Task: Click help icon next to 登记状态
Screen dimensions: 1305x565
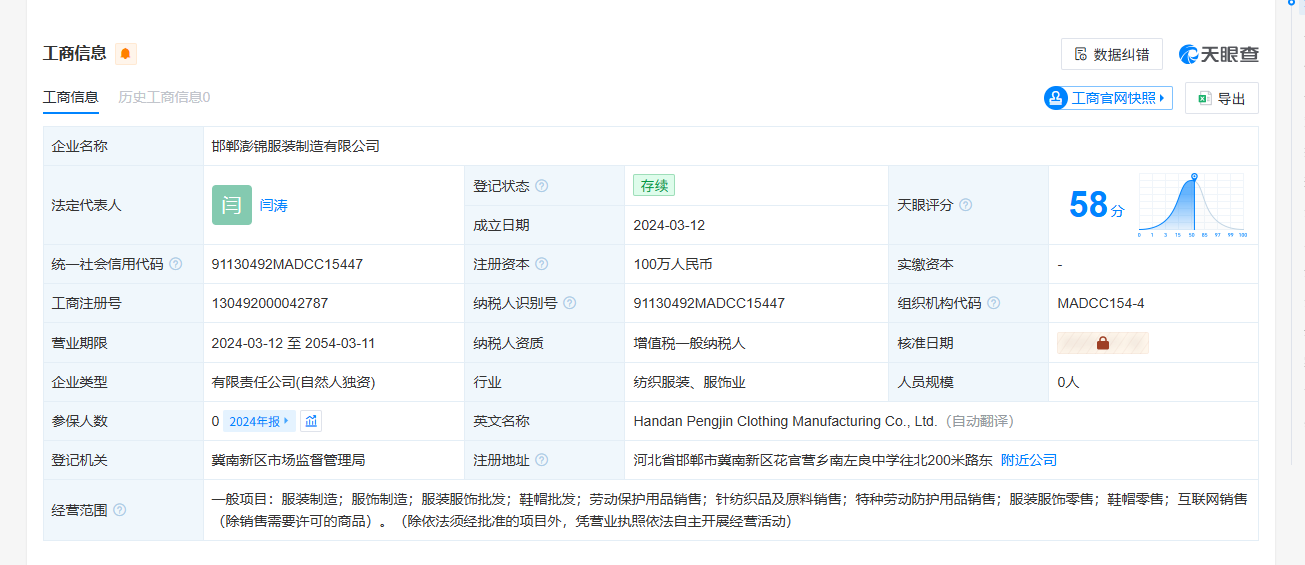Action: click(x=542, y=186)
